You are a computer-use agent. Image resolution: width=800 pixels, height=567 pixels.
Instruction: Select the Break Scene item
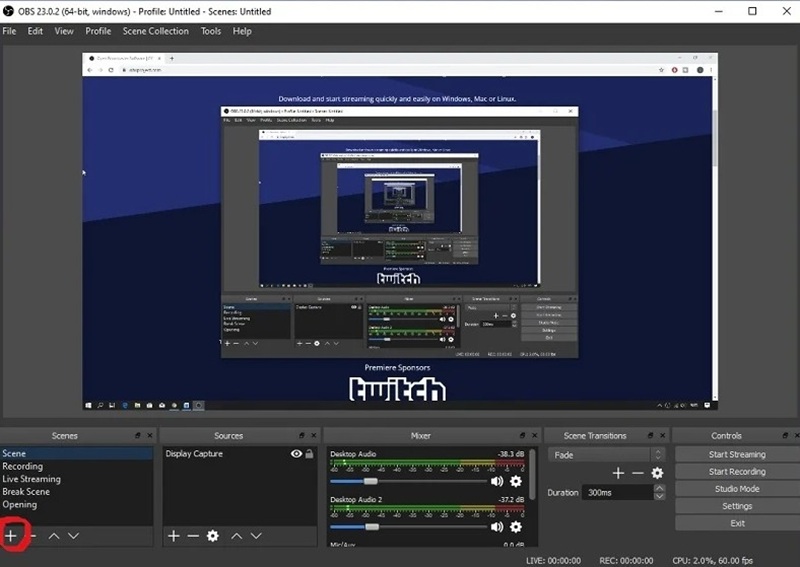click(x=77, y=491)
